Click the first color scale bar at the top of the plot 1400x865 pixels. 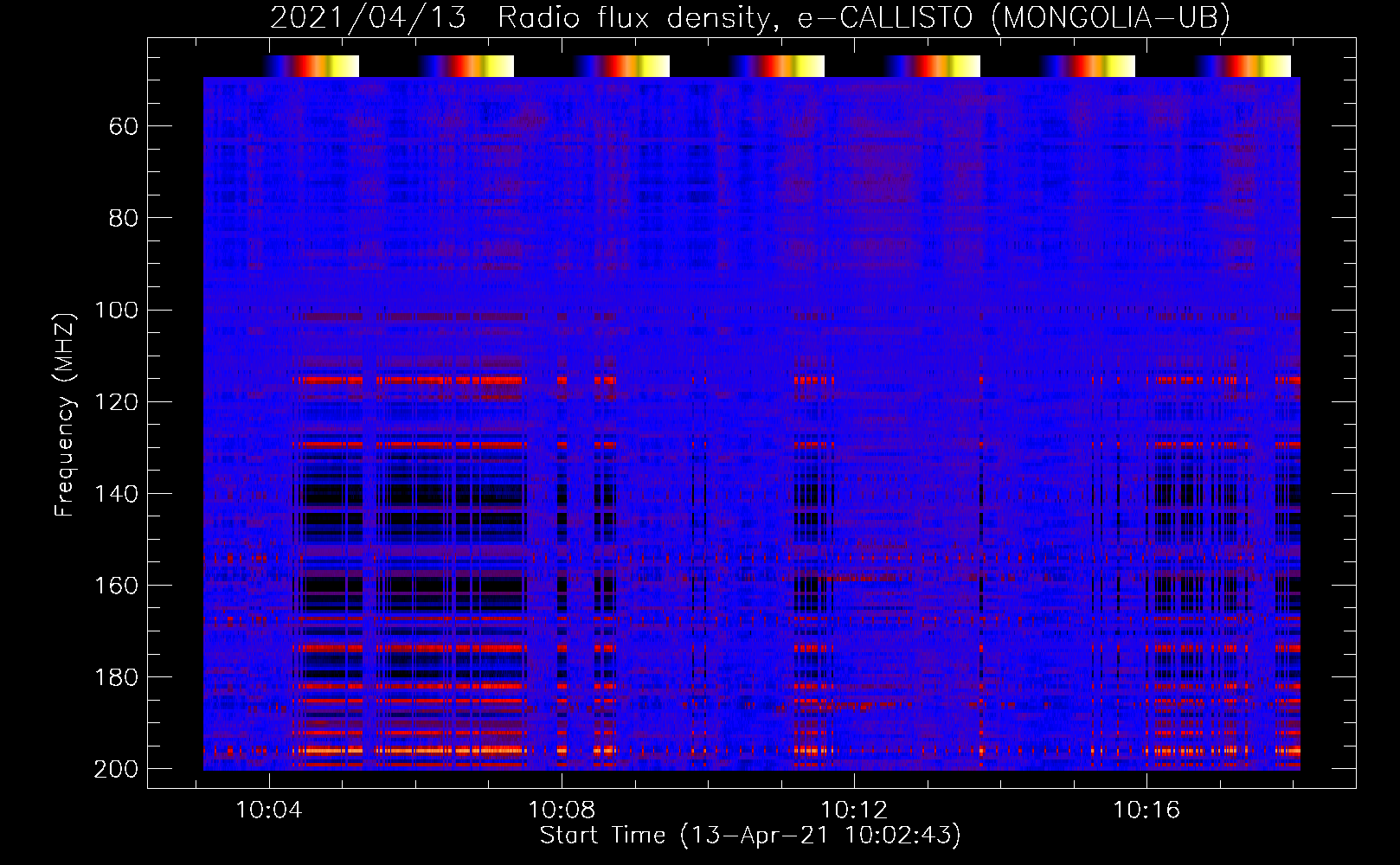(311, 66)
